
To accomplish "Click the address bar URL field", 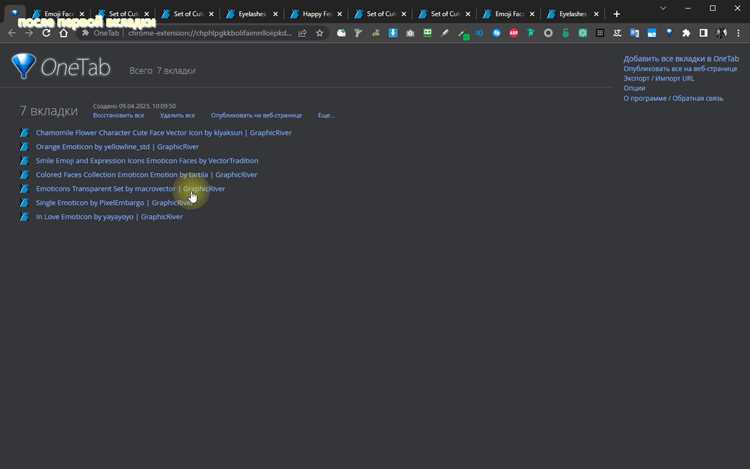I will [210, 33].
